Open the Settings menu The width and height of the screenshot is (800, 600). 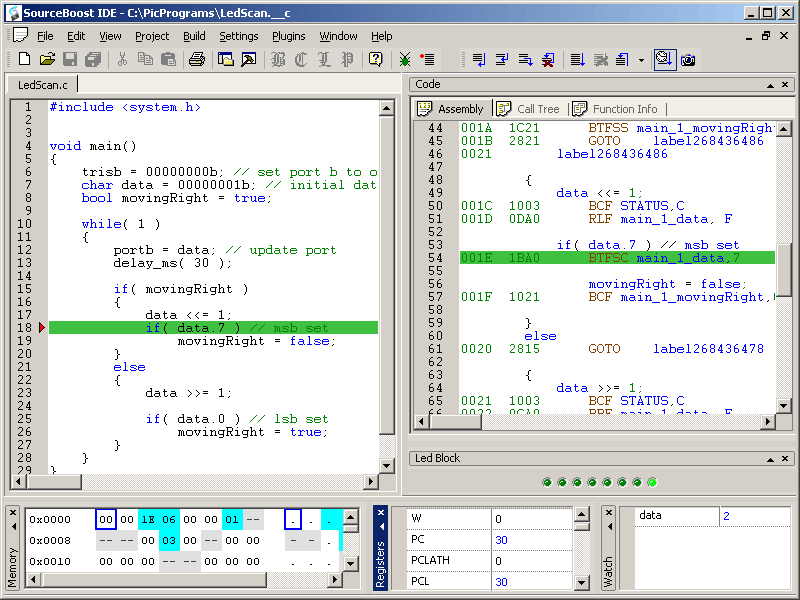coord(239,36)
